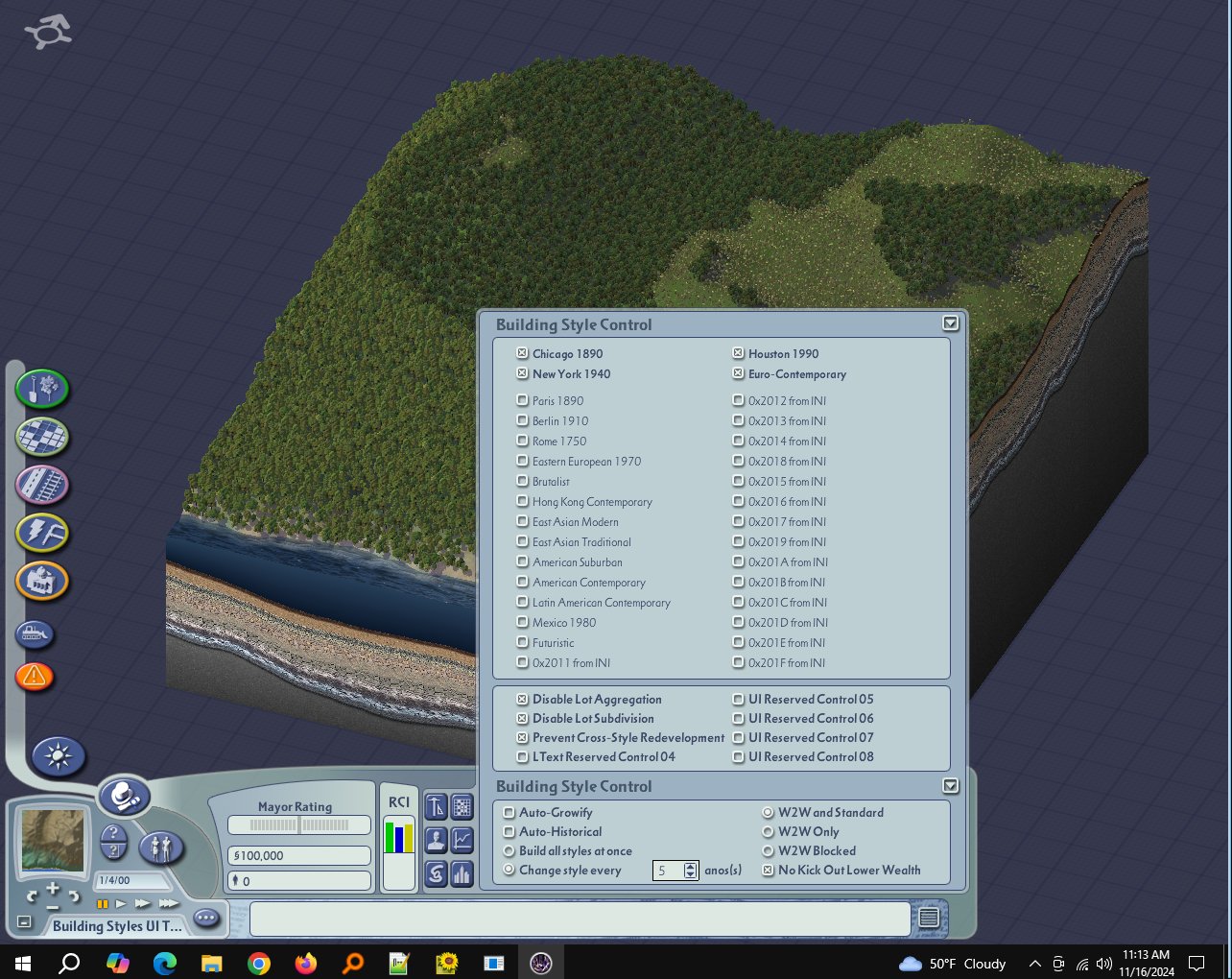Select the Query tool (upper question mark)
Screen dimensions: 1232x979
(113, 832)
